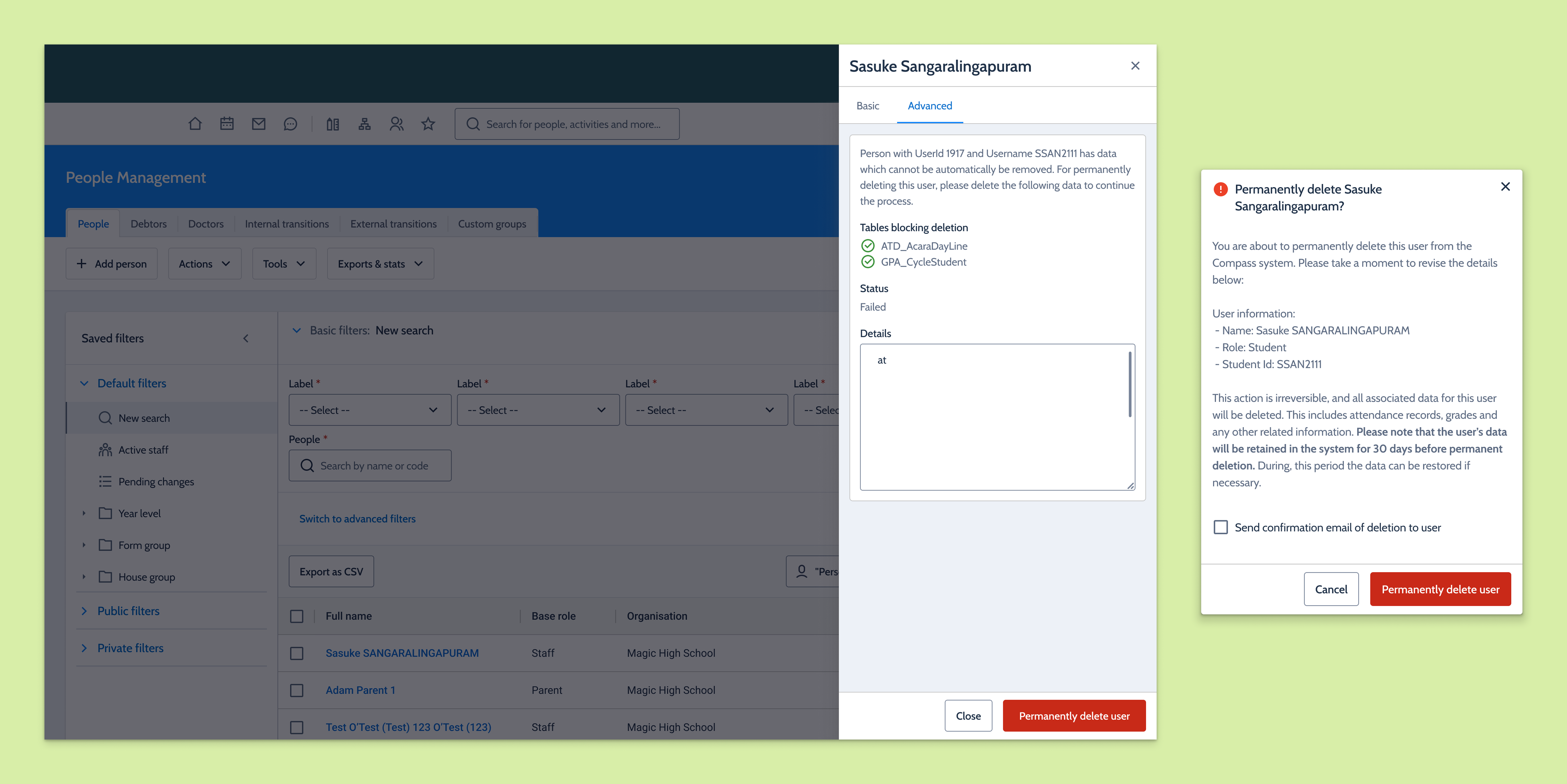Click Export as CSV button

331,571
